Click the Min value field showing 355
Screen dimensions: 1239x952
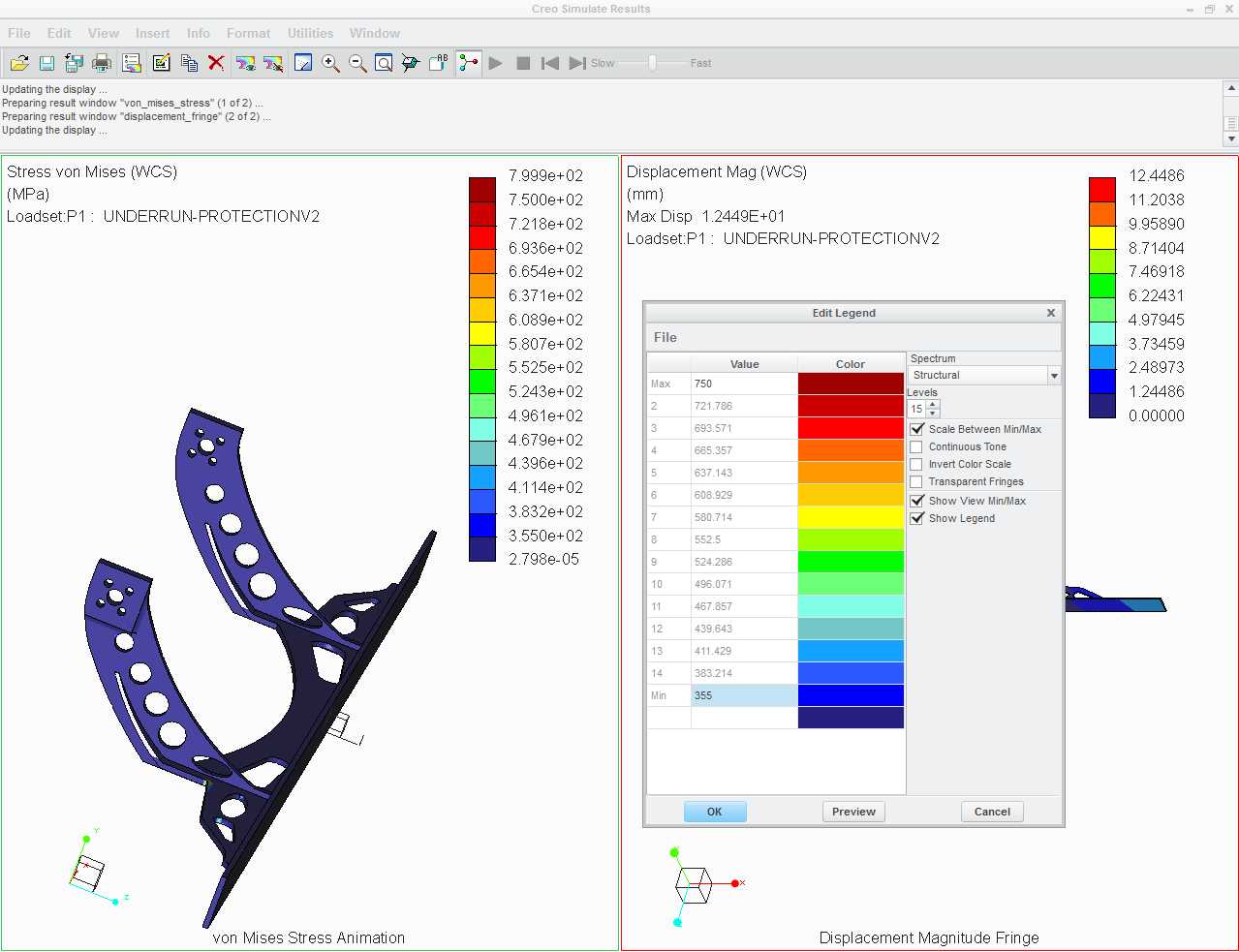744,695
